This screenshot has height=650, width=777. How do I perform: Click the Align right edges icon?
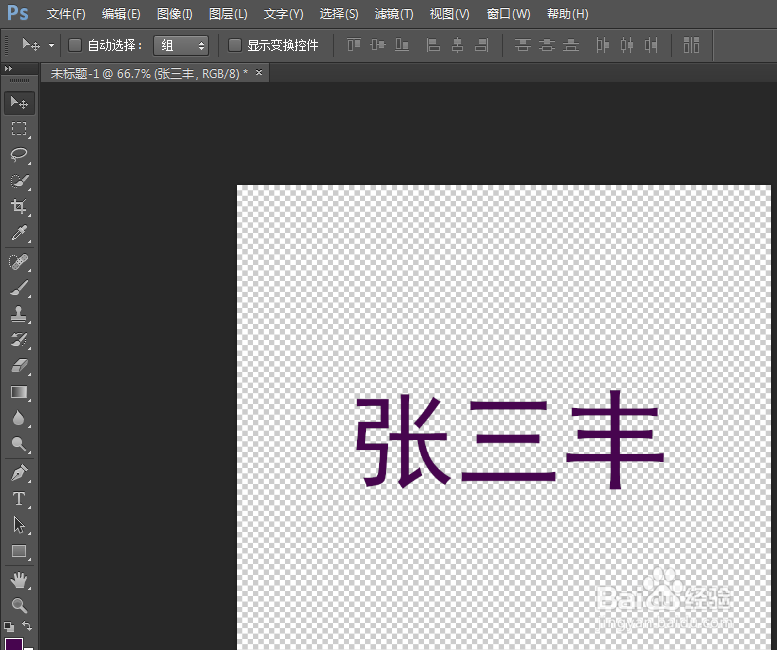[x=482, y=45]
